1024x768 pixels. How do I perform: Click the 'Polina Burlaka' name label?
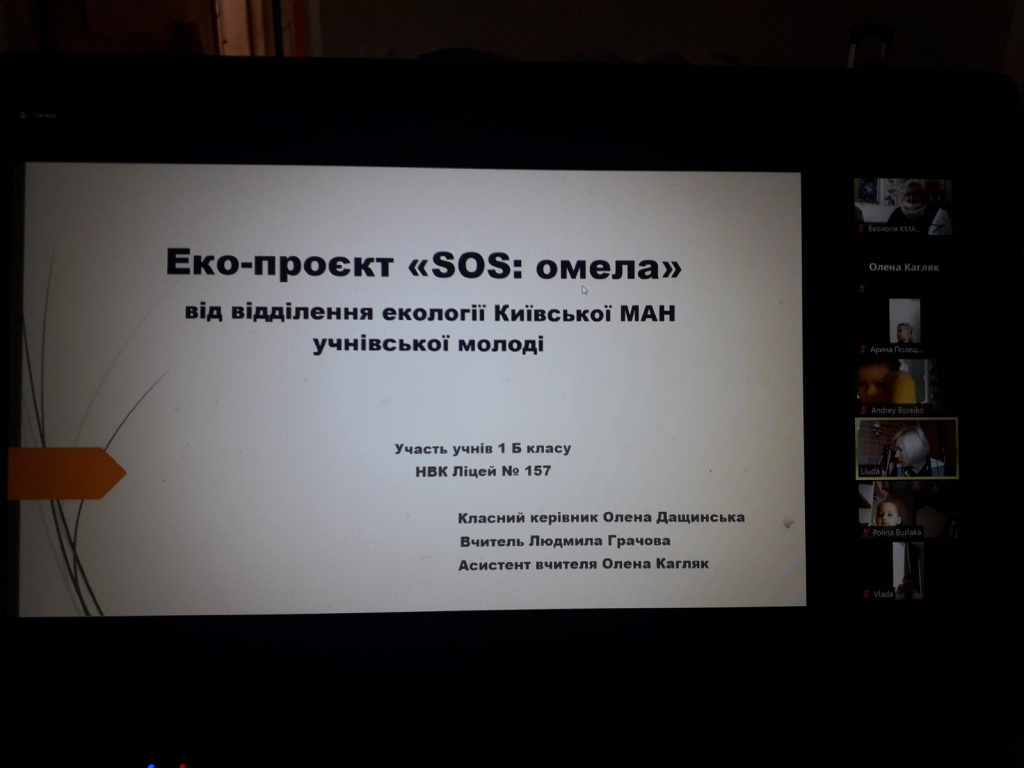pyautogui.click(x=897, y=533)
